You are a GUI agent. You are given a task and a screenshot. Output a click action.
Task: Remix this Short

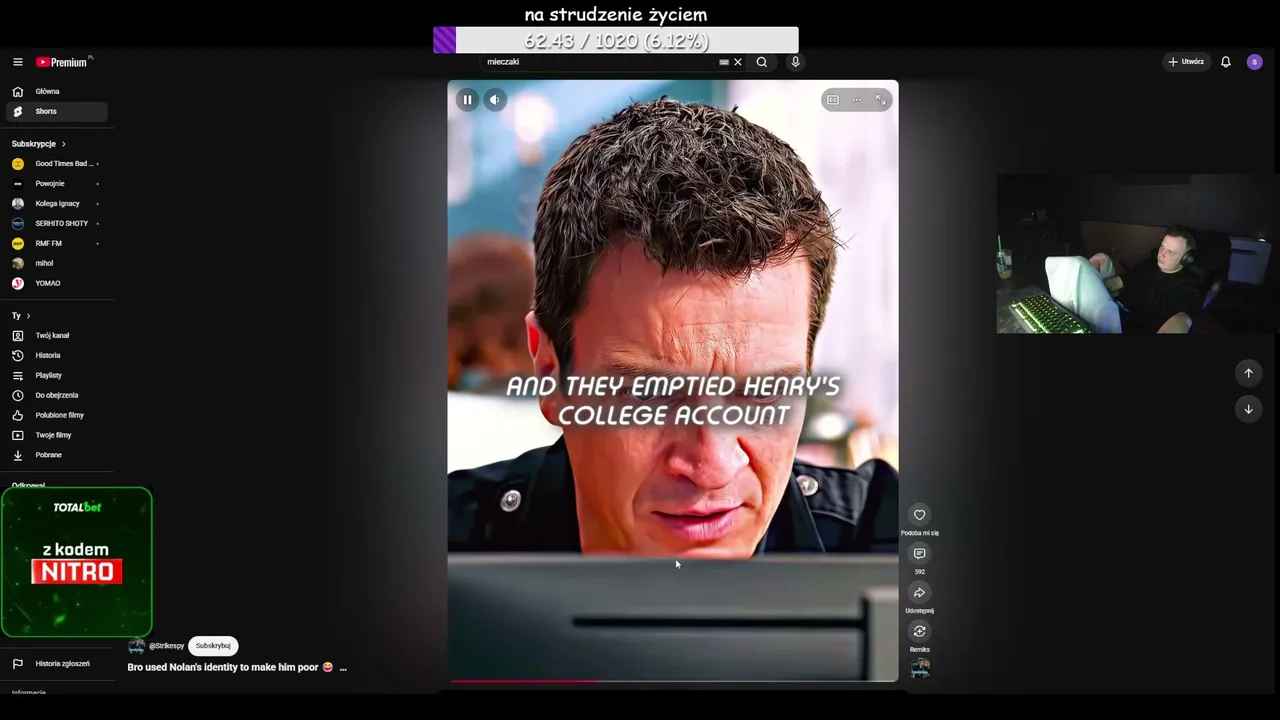pyautogui.click(x=920, y=631)
